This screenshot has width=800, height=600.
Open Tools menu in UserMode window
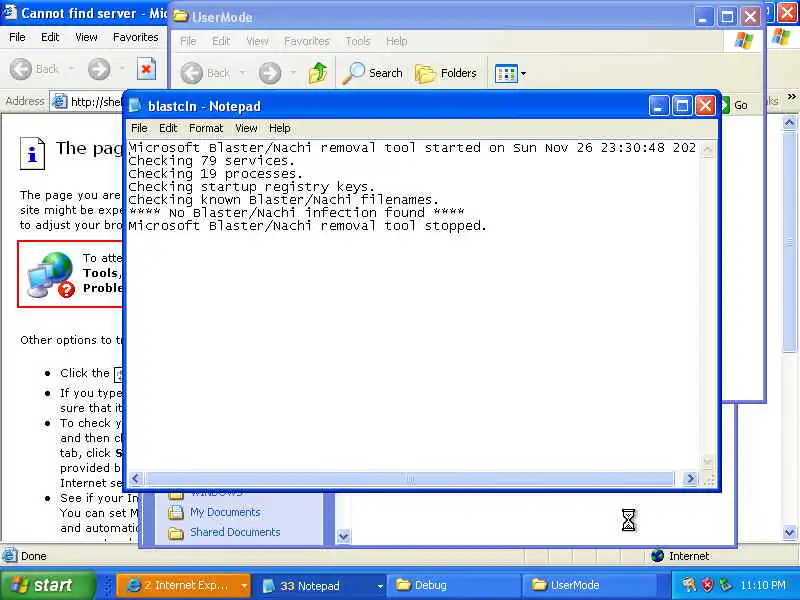coord(357,41)
